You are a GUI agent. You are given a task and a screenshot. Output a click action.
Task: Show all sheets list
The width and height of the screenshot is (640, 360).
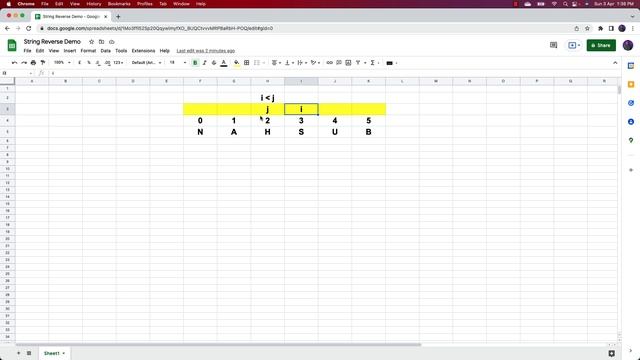pyautogui.click(x=29, y=353)
